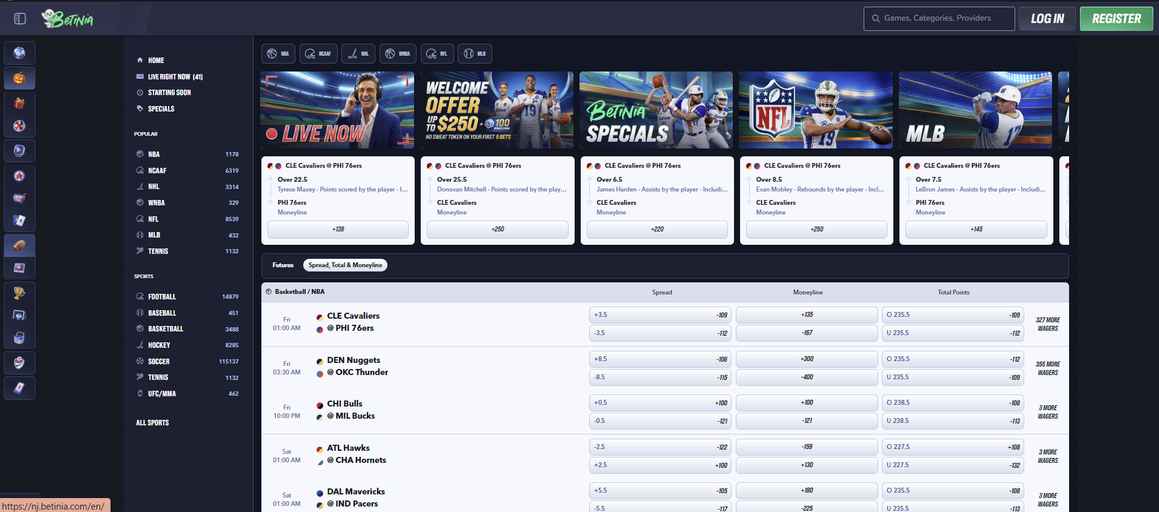The width and height of the screenshot is (1159, 512).
Task: Open WNBA under Popular list
Action: click(188, 202)
